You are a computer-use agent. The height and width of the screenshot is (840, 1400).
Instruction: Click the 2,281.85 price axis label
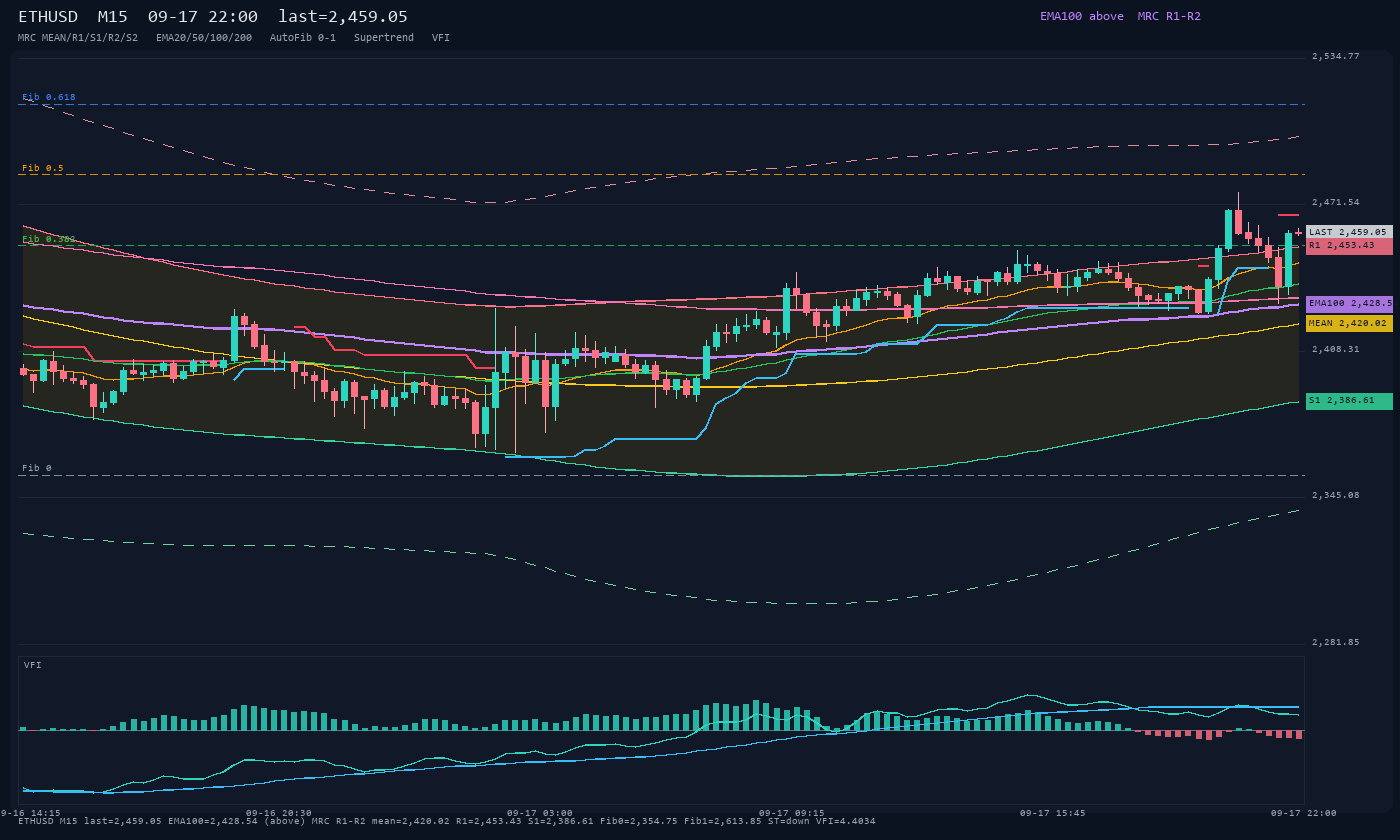(1336, 642)
